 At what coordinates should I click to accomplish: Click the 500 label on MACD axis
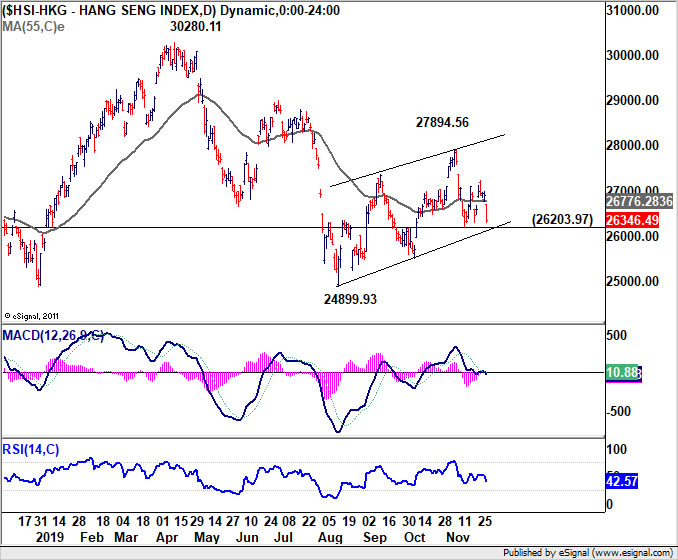(x=617, y=335)
